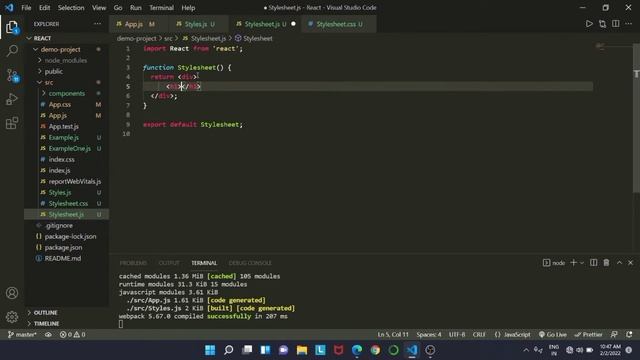Open README.md in the file tree
This screenshot has width=640, height=360.
(67, 258)
